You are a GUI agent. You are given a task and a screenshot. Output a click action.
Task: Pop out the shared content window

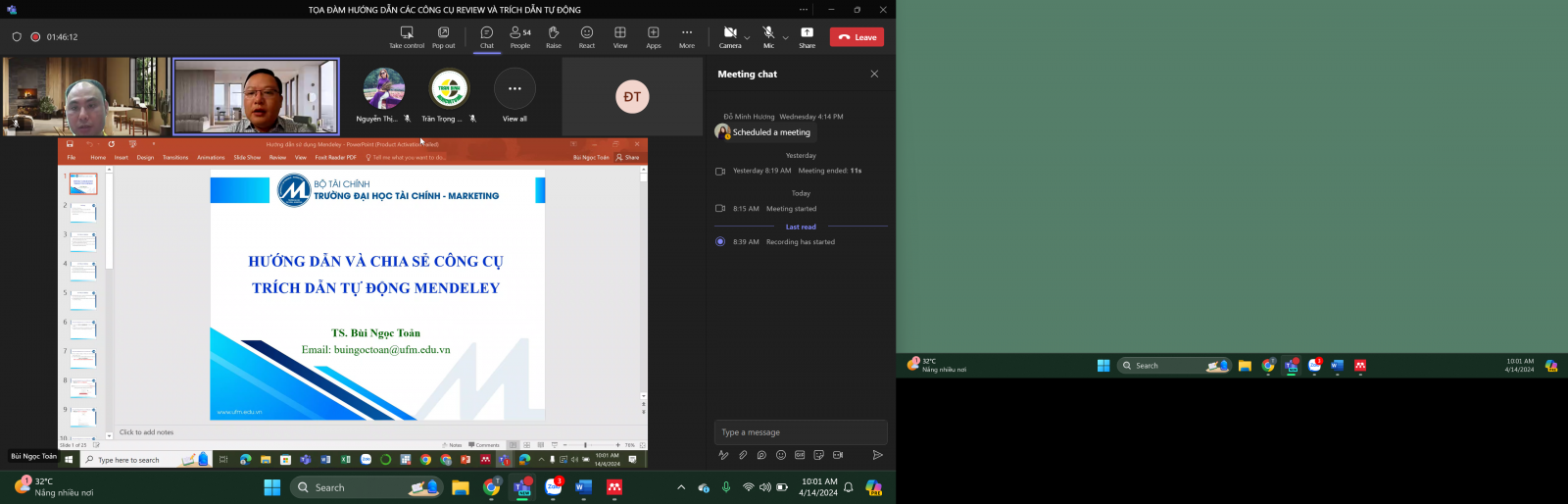tap(443, 37)
